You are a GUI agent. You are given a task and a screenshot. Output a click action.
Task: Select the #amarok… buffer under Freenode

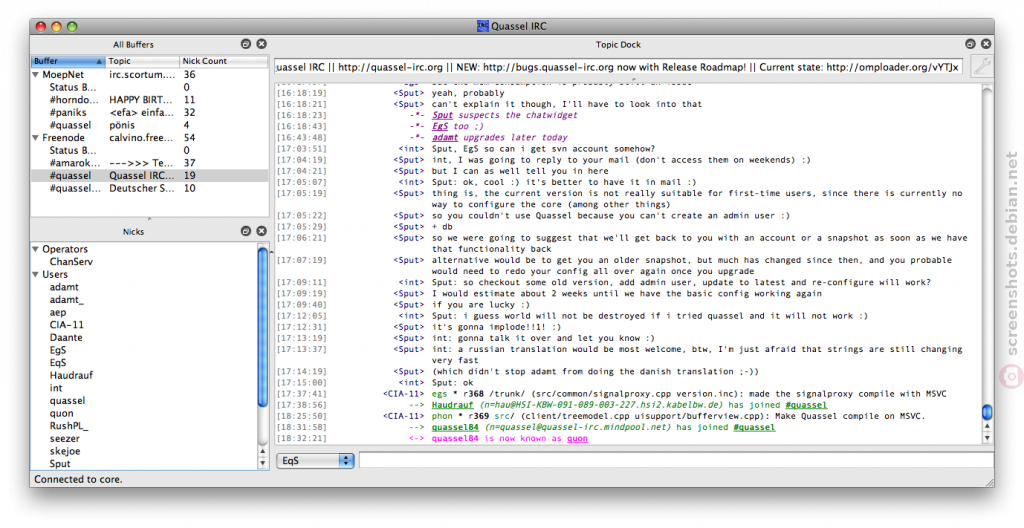[150, 163]
